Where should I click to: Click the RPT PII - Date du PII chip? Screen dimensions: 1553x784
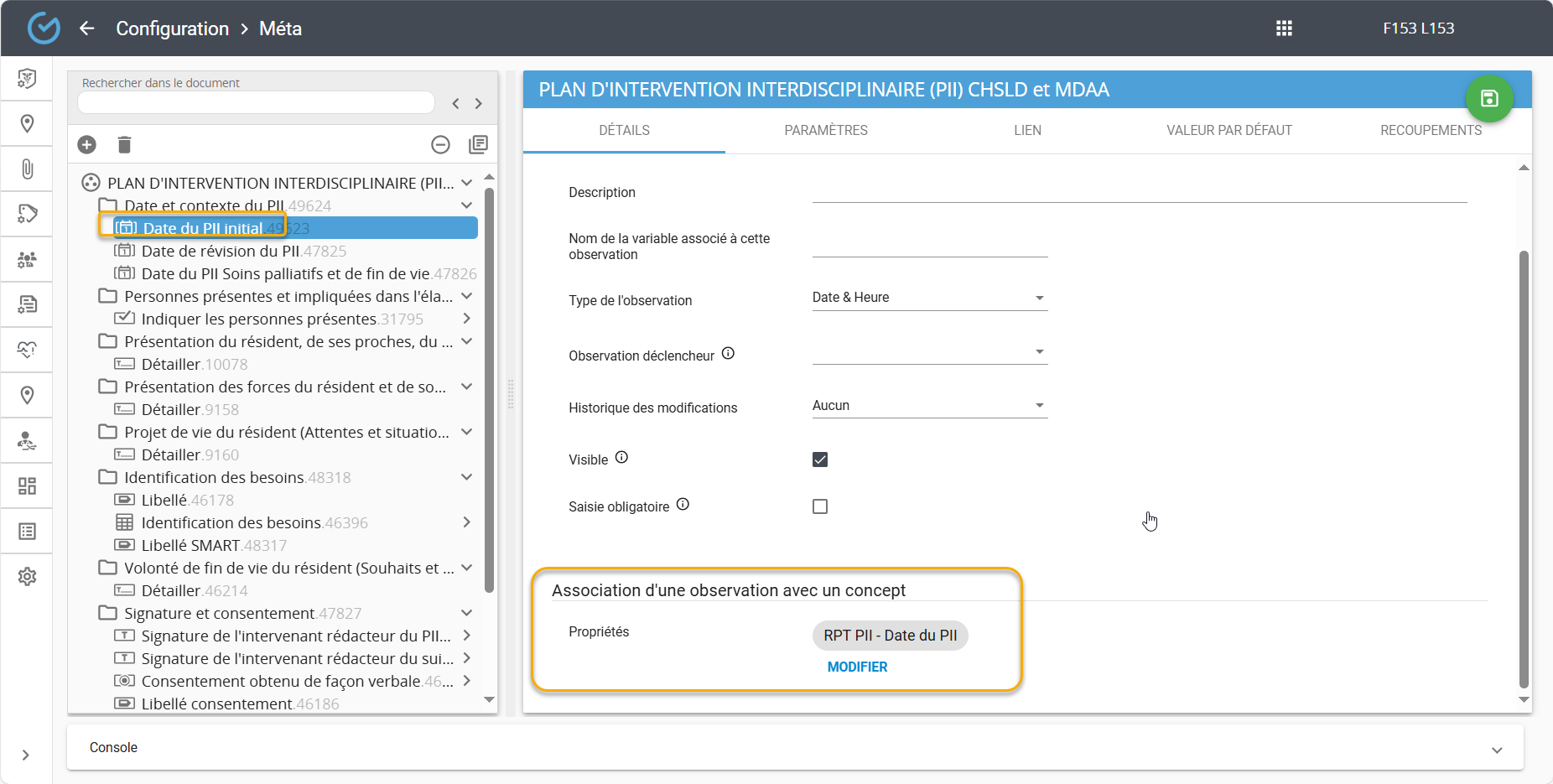[x=890, y=636]
